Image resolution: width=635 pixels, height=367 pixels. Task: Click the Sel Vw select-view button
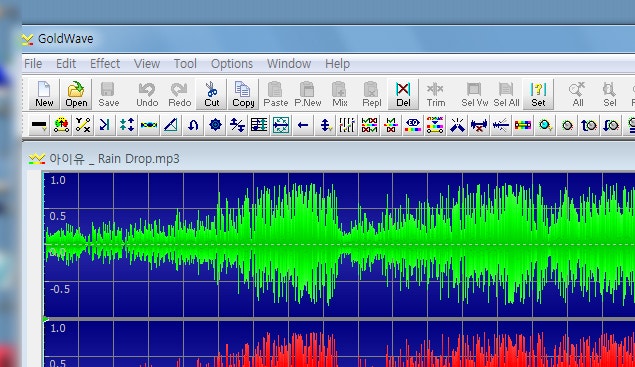click(474, 94)
